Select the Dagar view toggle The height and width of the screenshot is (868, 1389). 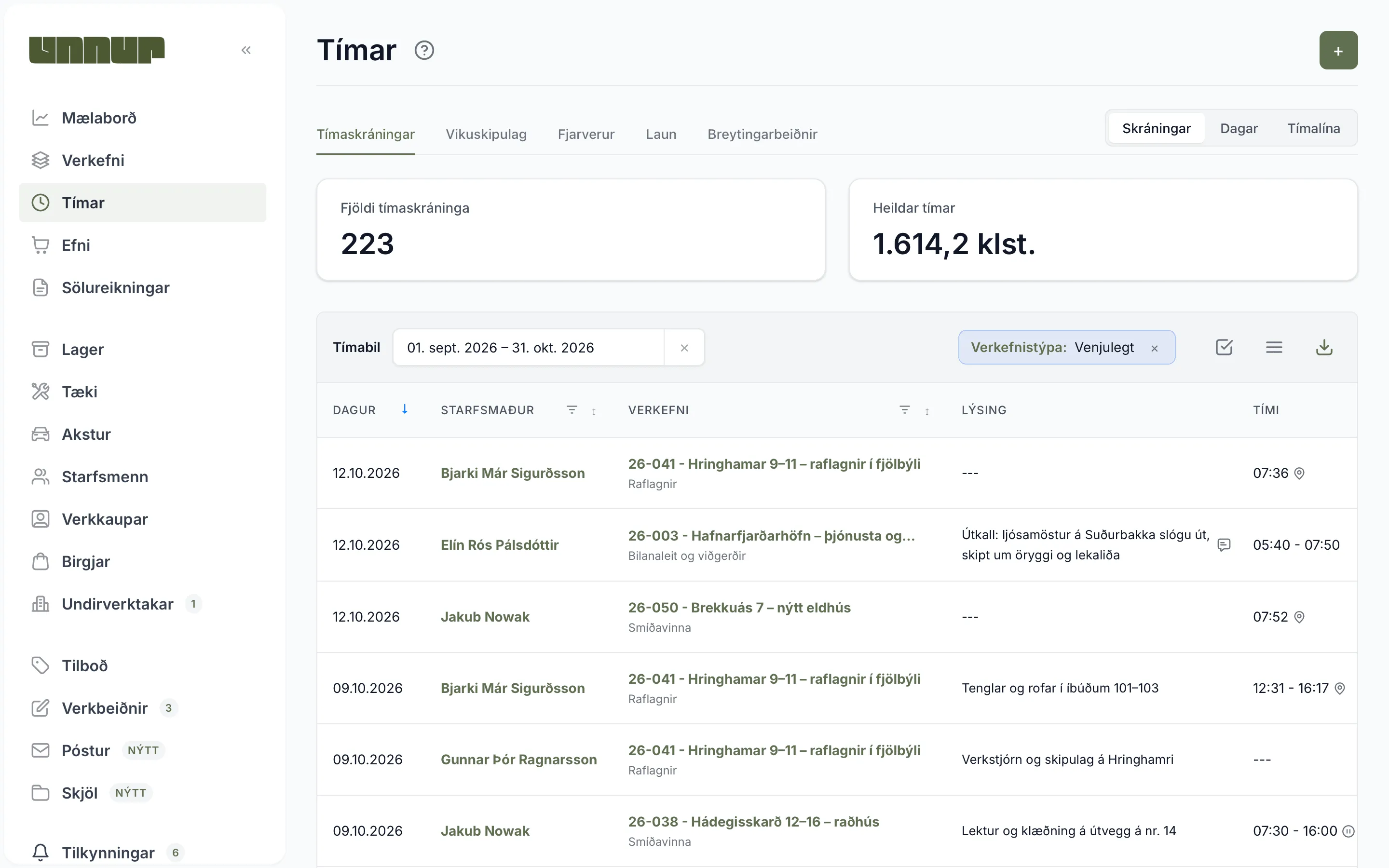(x=1239, y=128)
